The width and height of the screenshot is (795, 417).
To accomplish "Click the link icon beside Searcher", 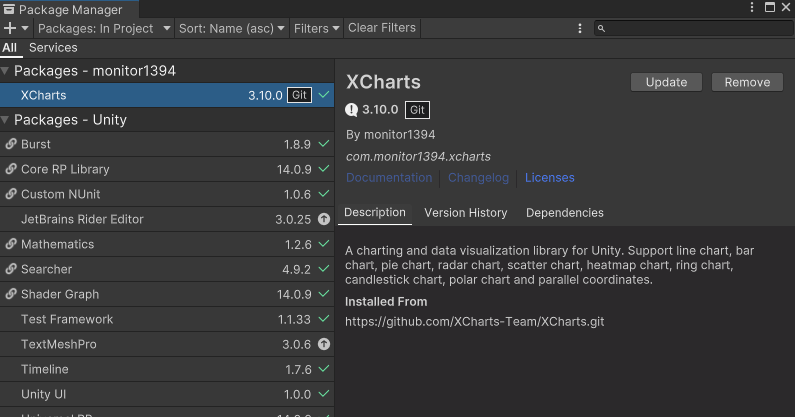I will 11,269.
